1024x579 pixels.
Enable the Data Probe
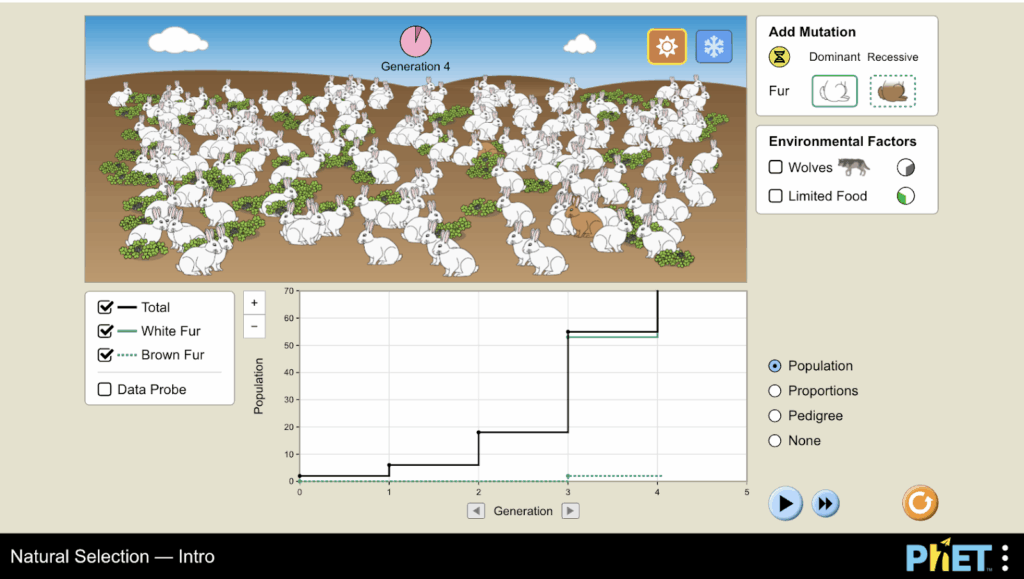pos(104,389)
